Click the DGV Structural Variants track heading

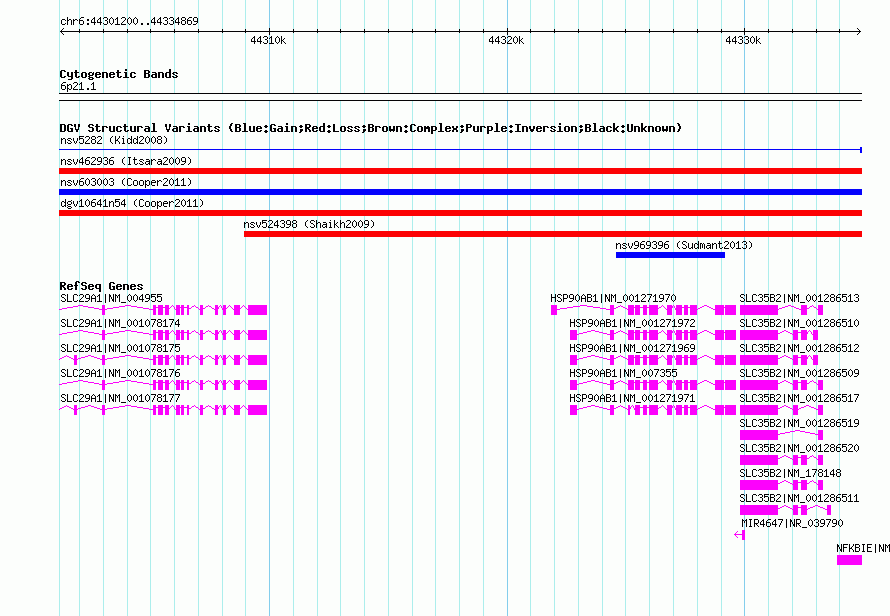(x=371, y=128)
